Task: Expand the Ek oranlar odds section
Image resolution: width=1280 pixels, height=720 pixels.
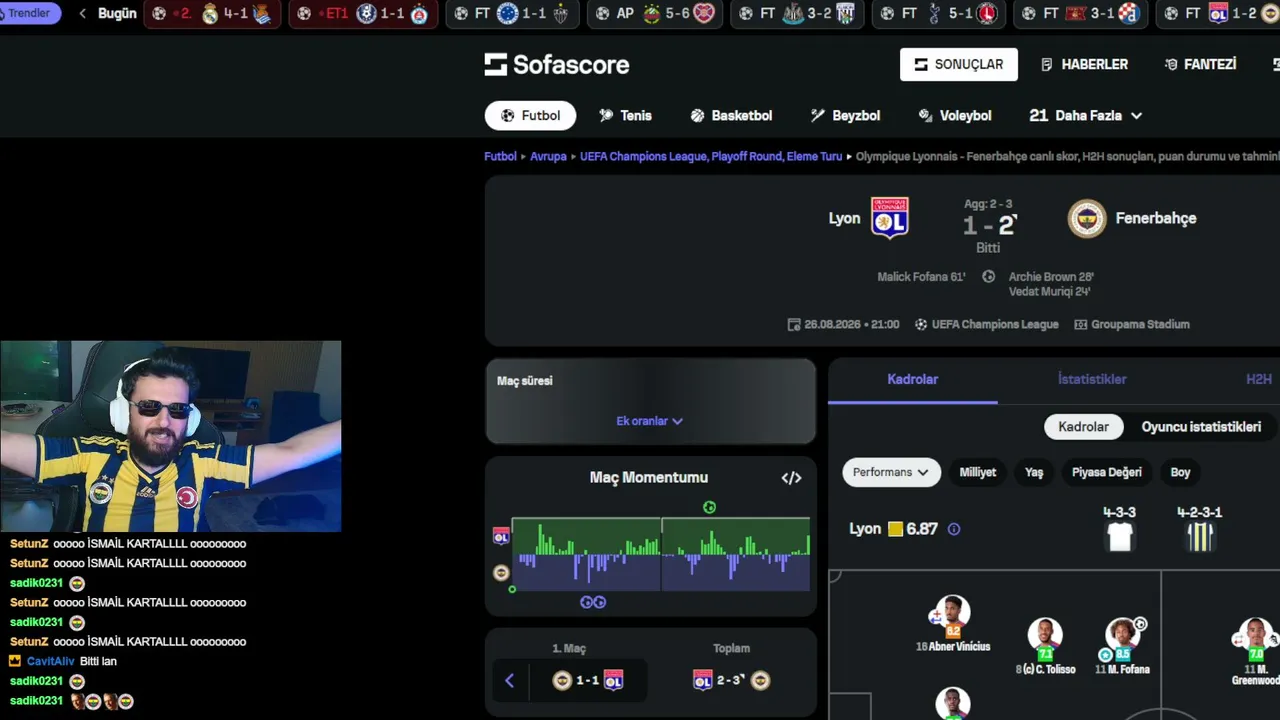Action: 650,421
